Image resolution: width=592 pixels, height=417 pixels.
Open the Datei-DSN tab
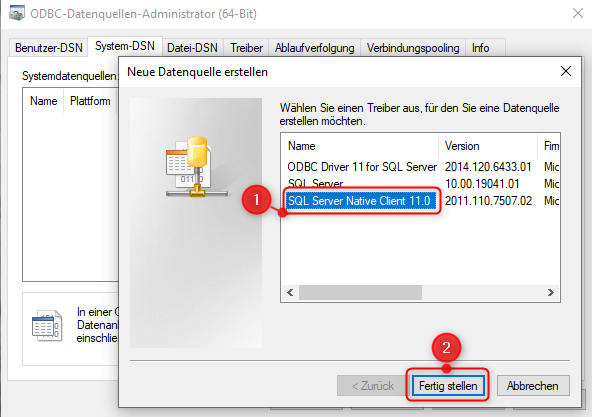pos(193,48)
